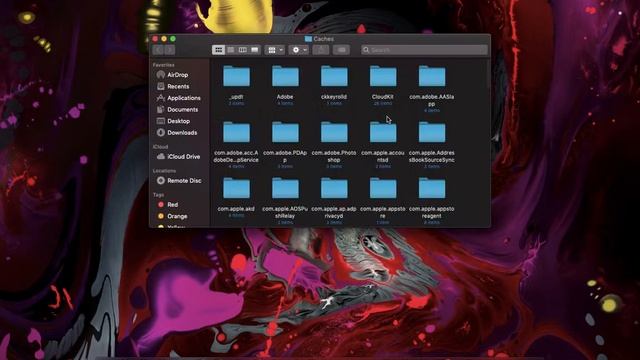Go back with the left arrow
This screenshot has height=360, width=640.
click(x=158, y=50)
